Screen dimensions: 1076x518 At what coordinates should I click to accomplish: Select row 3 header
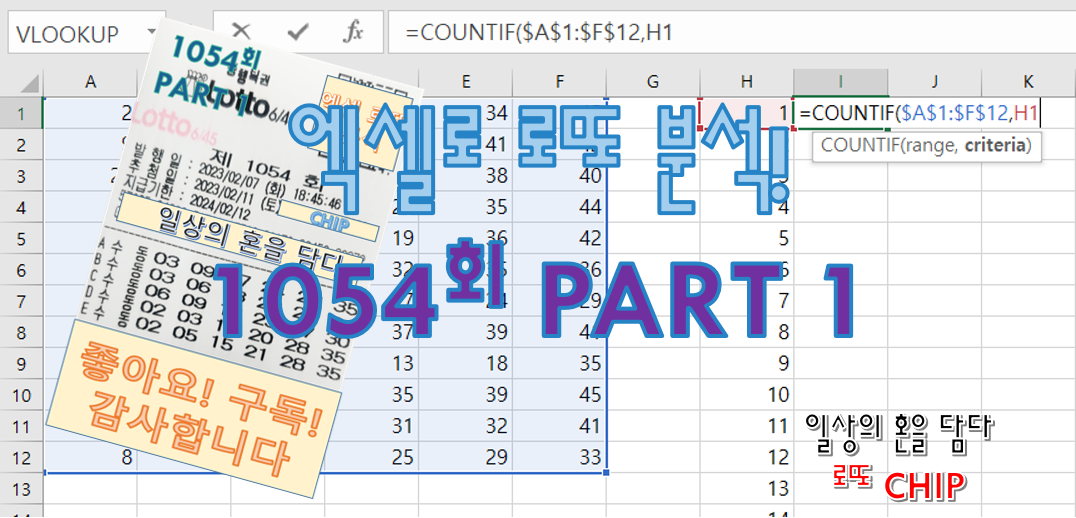tap(21, 176)
